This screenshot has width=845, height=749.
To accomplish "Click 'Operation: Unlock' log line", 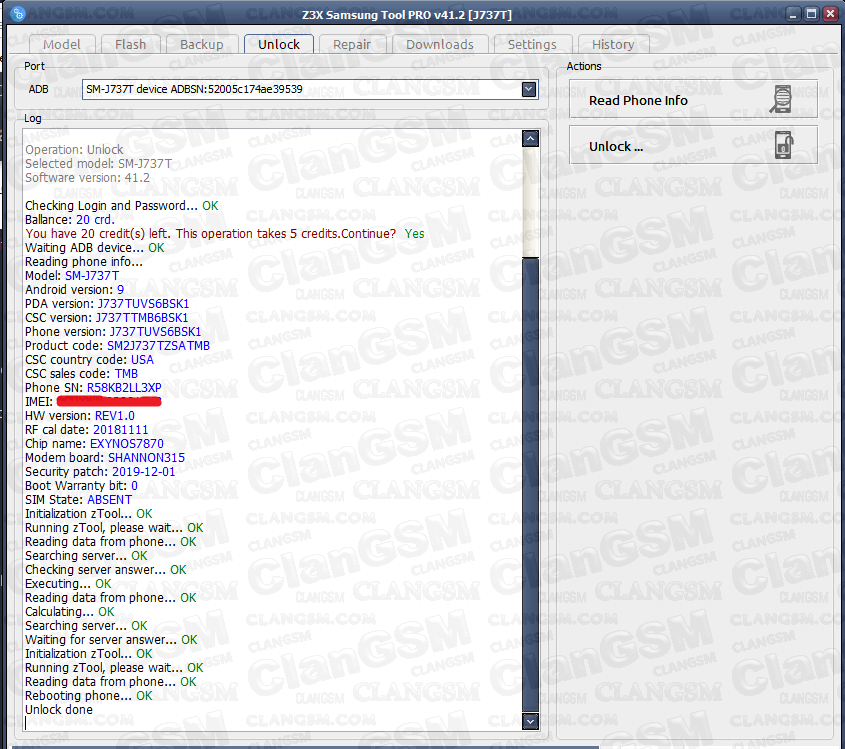I will coord(74,149).
